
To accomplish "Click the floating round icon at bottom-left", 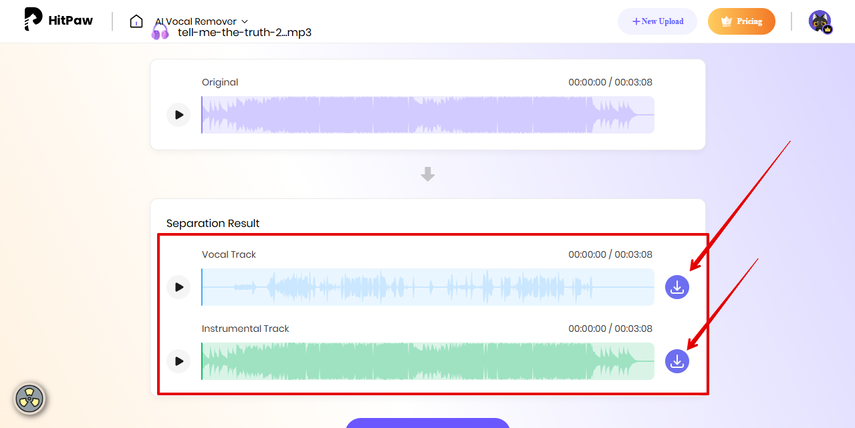I will tap(29, 399).
